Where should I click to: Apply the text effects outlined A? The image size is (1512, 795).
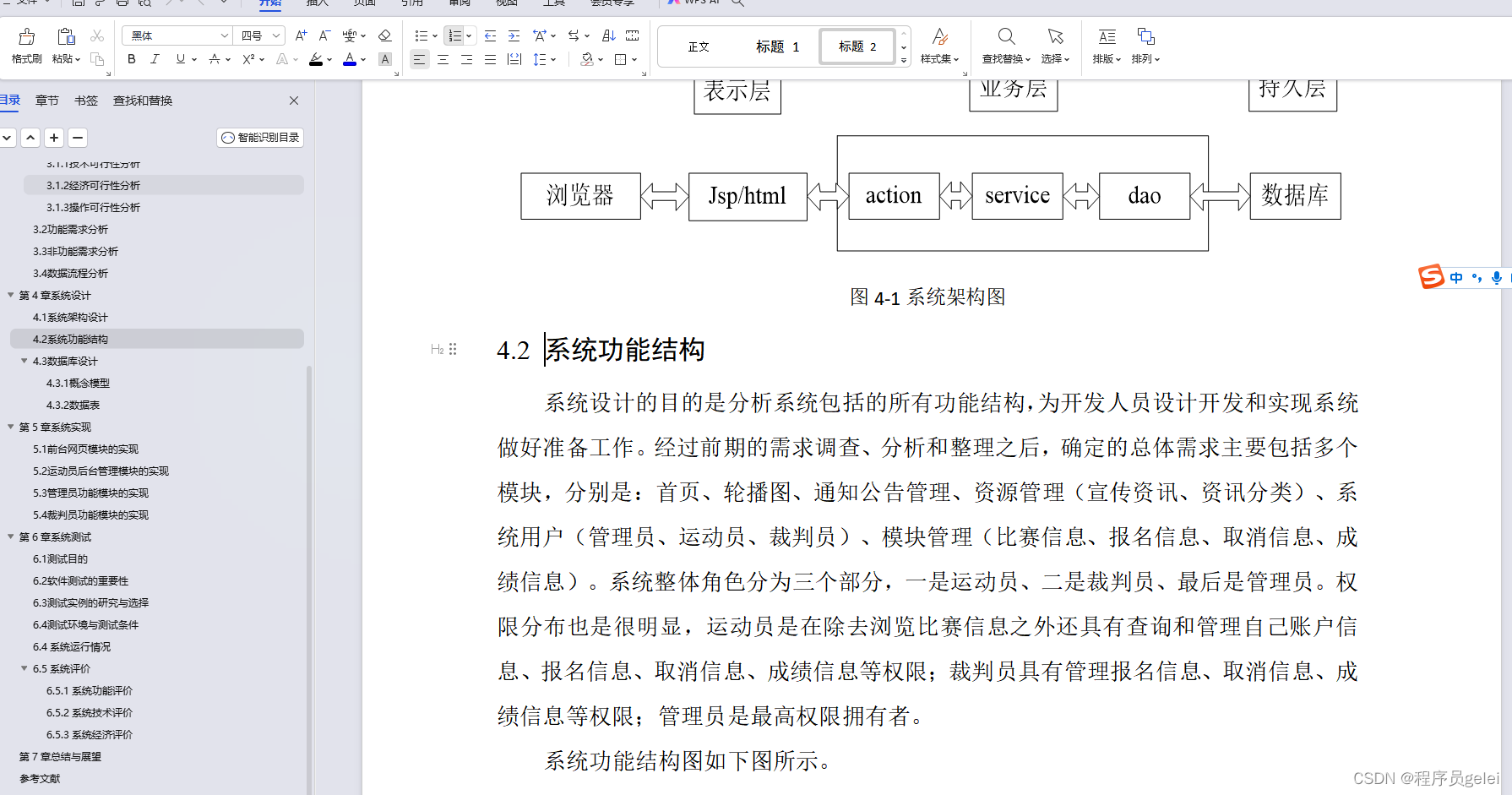click(x=282, y=59)
